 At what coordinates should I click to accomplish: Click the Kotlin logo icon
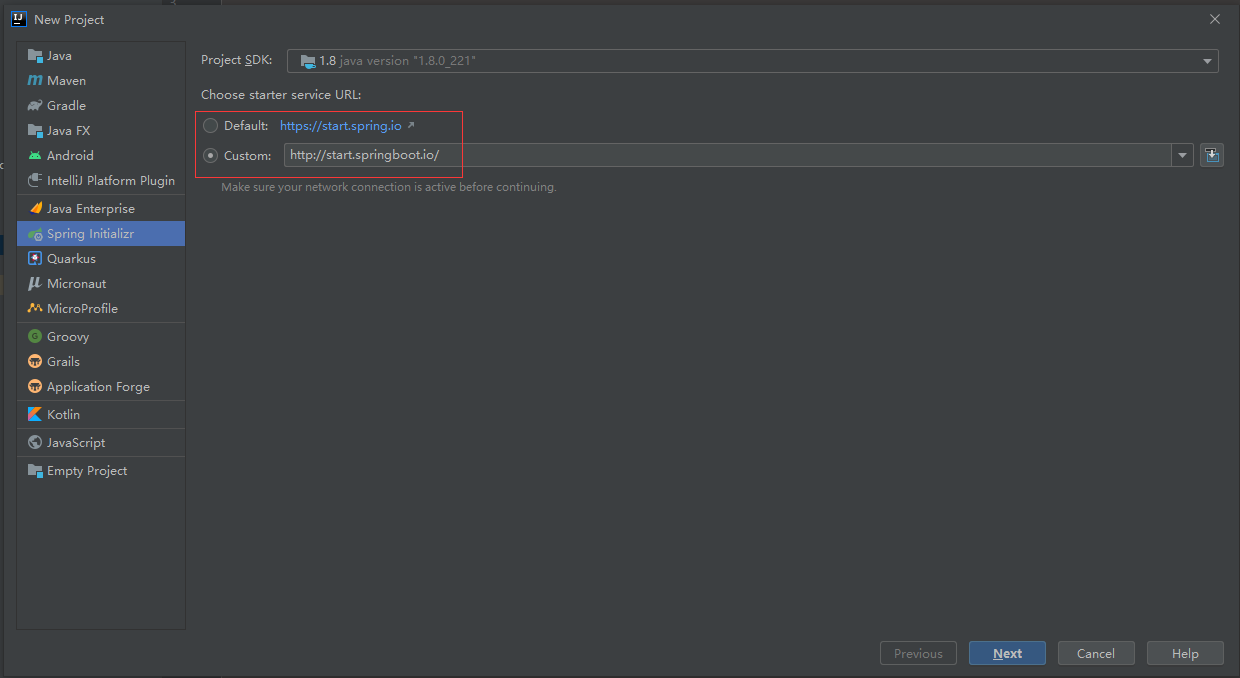[x=35, y=415]
